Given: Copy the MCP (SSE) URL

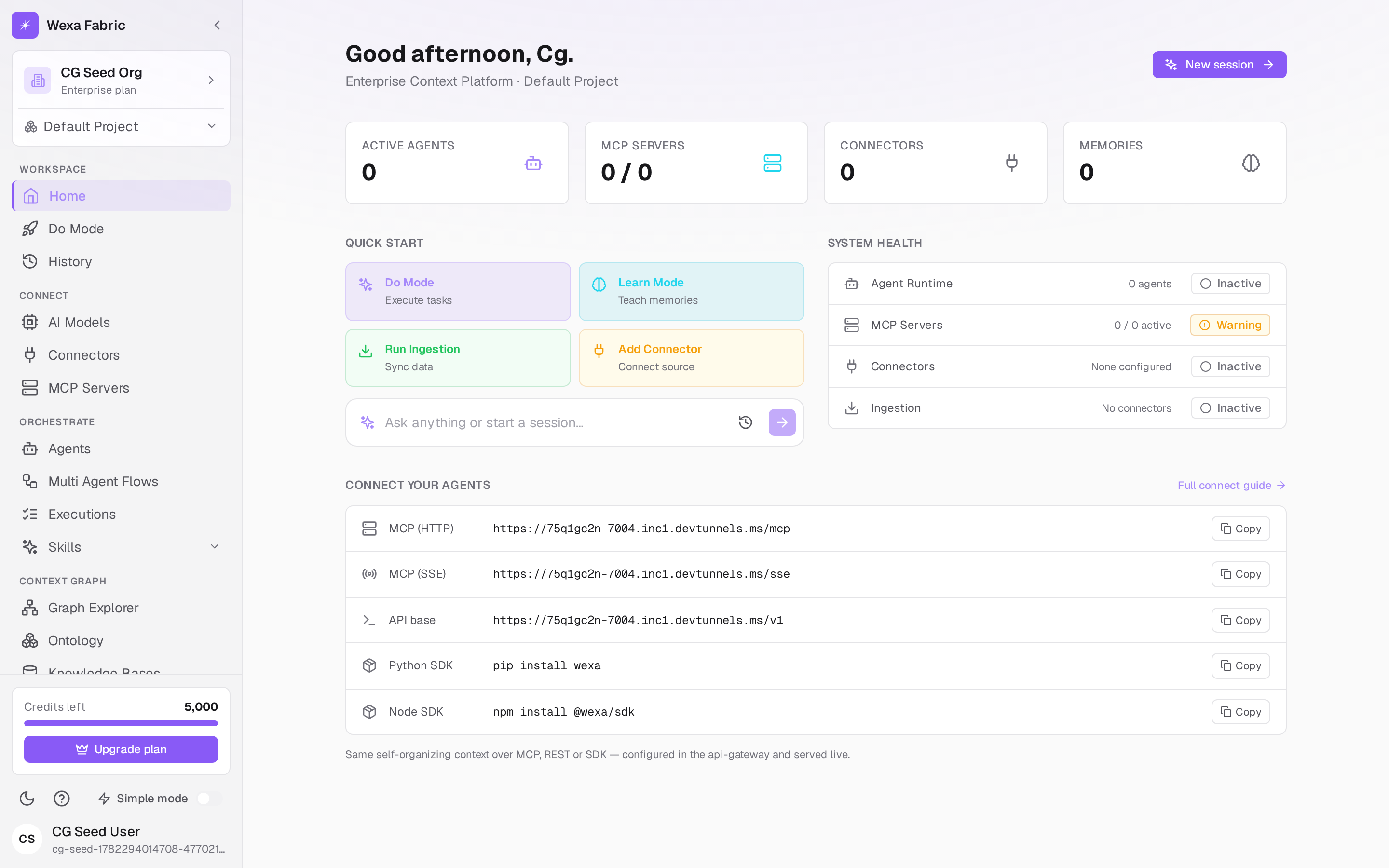Looking at the screenshot, I should pyautogui.click(x=1240, y=574).
